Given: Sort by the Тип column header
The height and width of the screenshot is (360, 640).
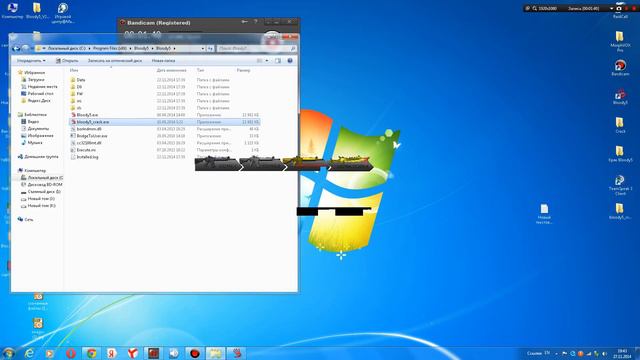Looking at the screenshot, I should (x=200, y=70).
